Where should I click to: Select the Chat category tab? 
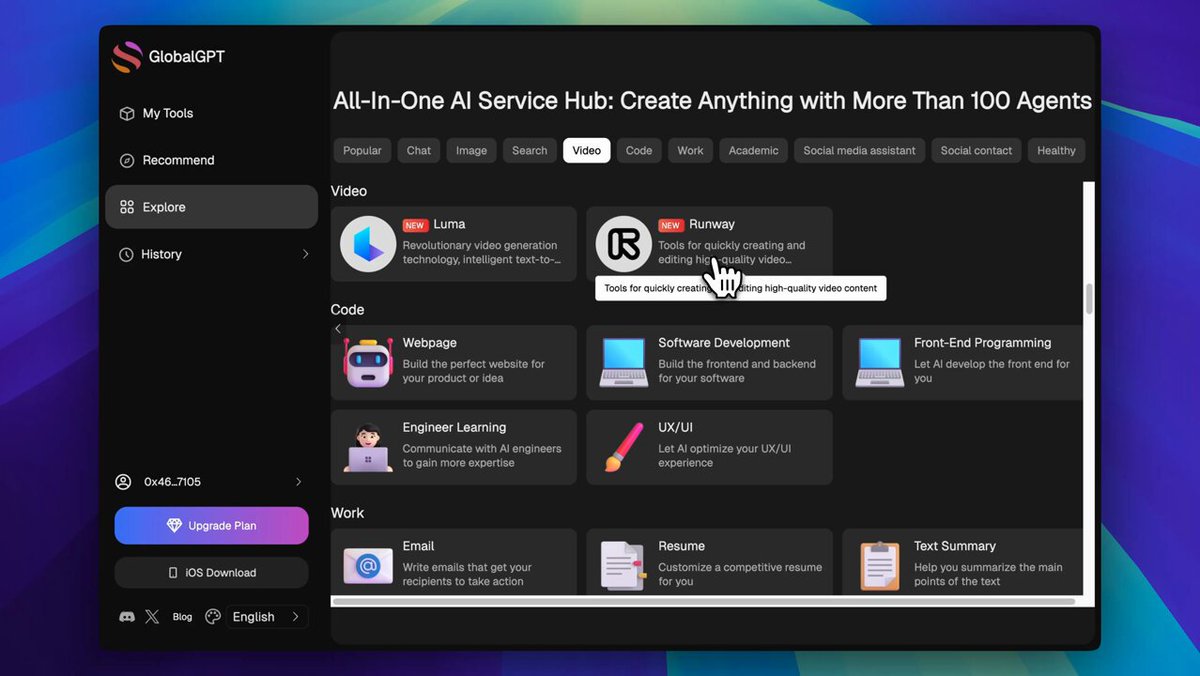pos(419,151)
